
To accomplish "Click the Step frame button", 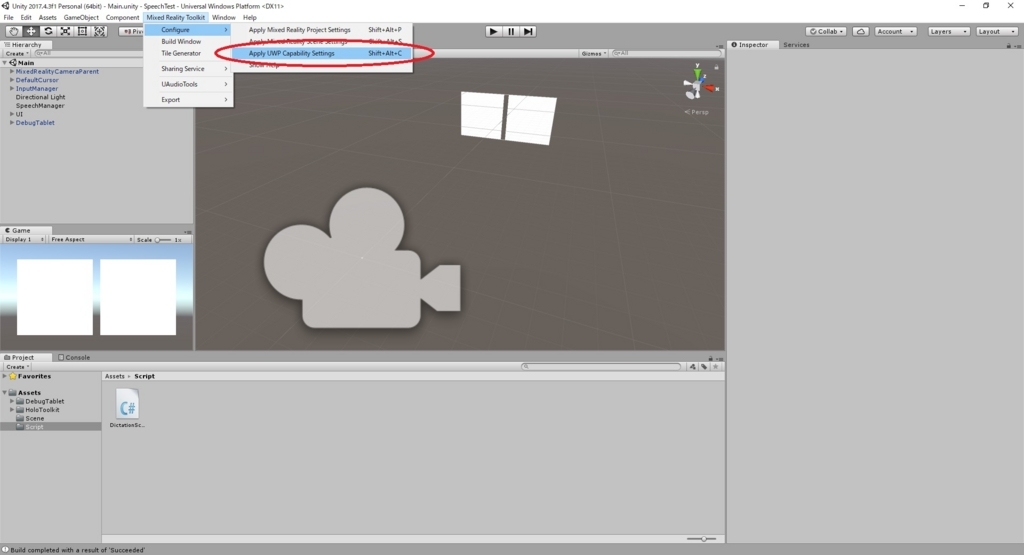I will (528, 31).
